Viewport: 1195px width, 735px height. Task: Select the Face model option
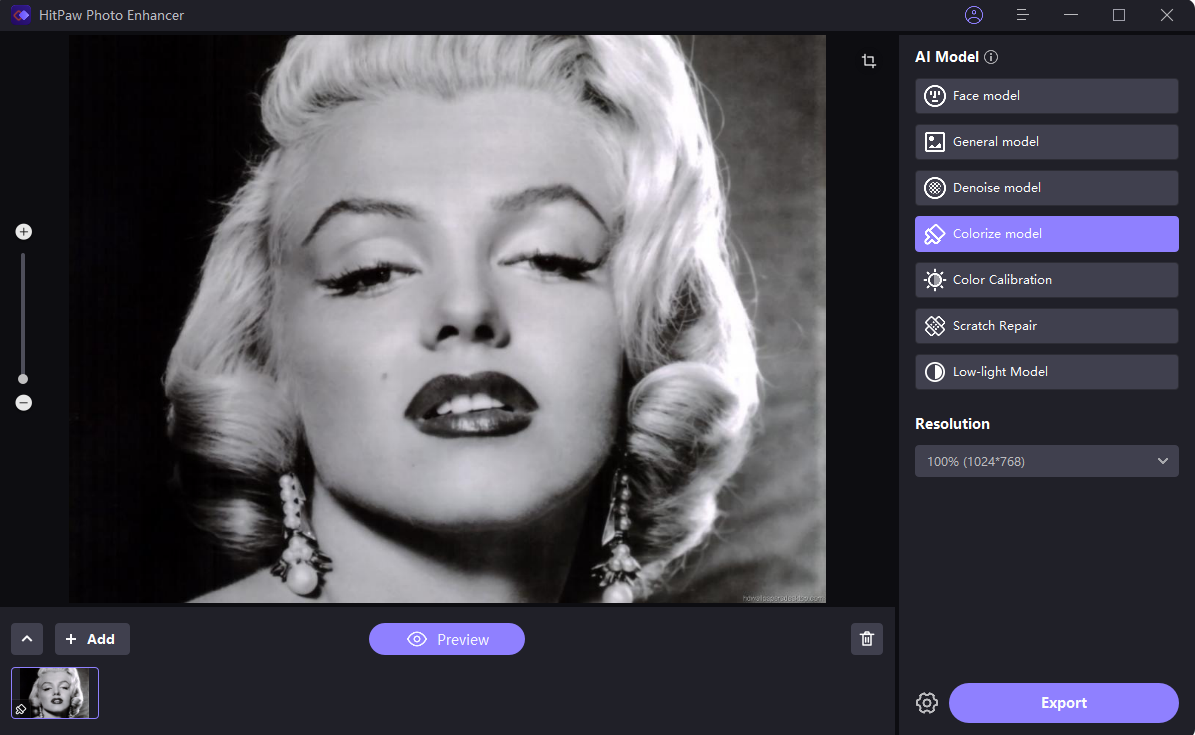1046,96
